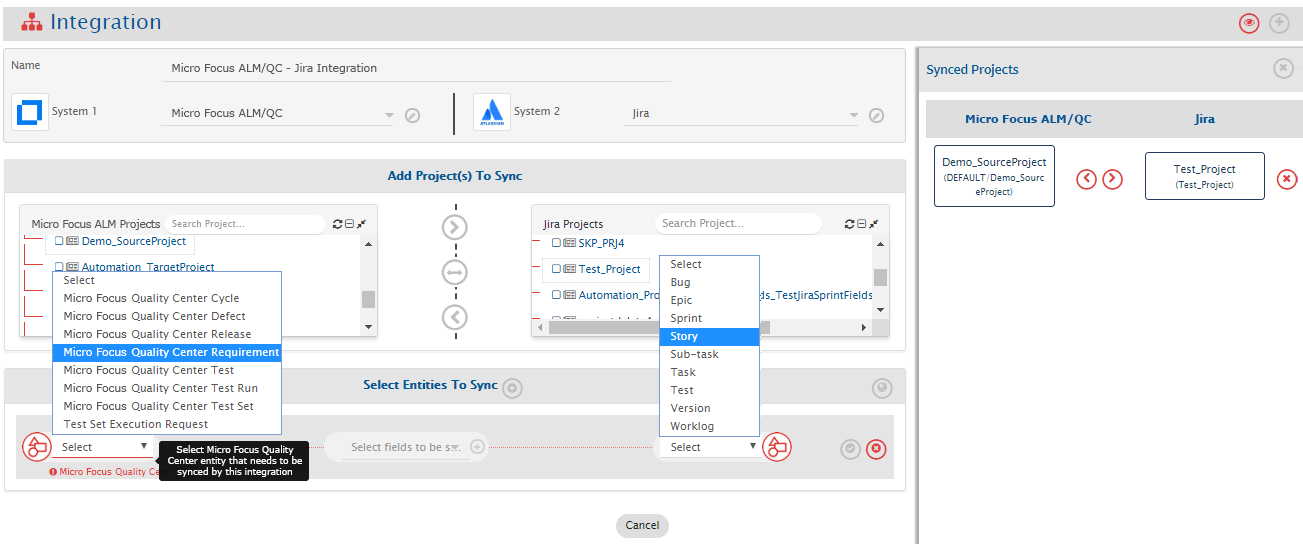Pick Story from the Jira entity list
Viewport: 1303px width, 544px height.
[685, 336]
